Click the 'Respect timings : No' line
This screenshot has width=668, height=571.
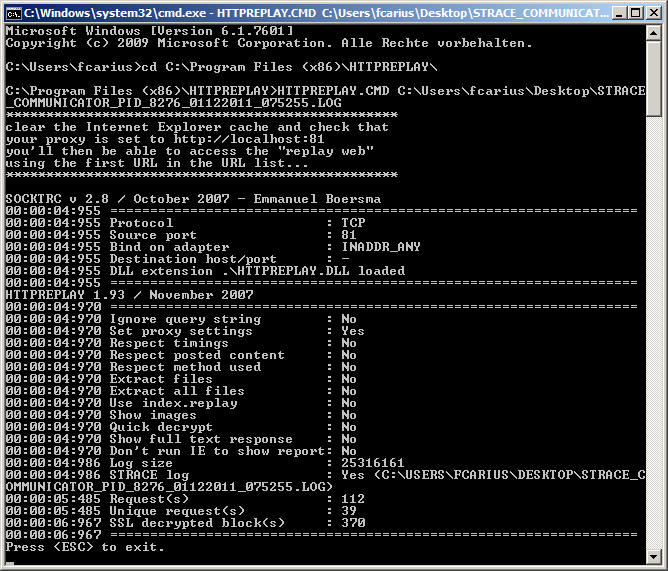(x=181, y=343)
